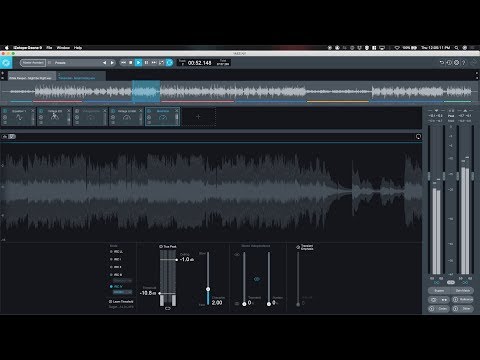This screenshot has width=480, height=360.
Task: Open the Presets browser
Action: [60, 63]
